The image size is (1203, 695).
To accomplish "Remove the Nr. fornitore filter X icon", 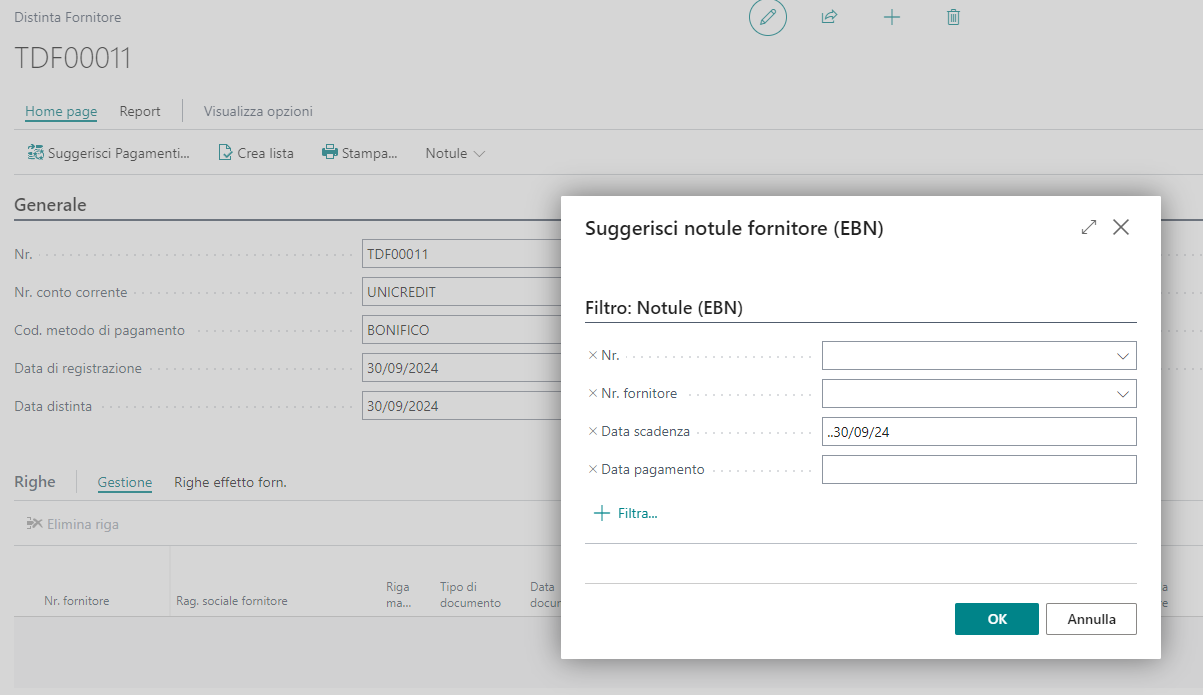I will pos(592,393).
